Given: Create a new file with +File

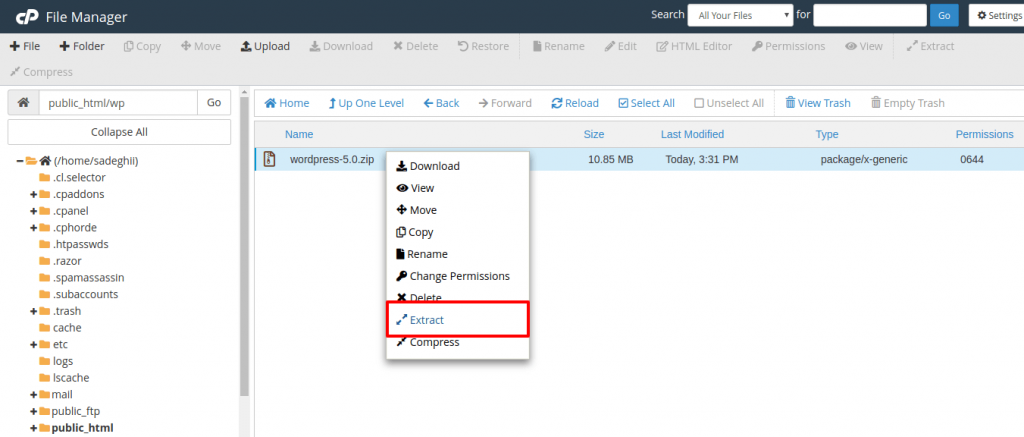Looking at the screenshot, I should 25,46.
